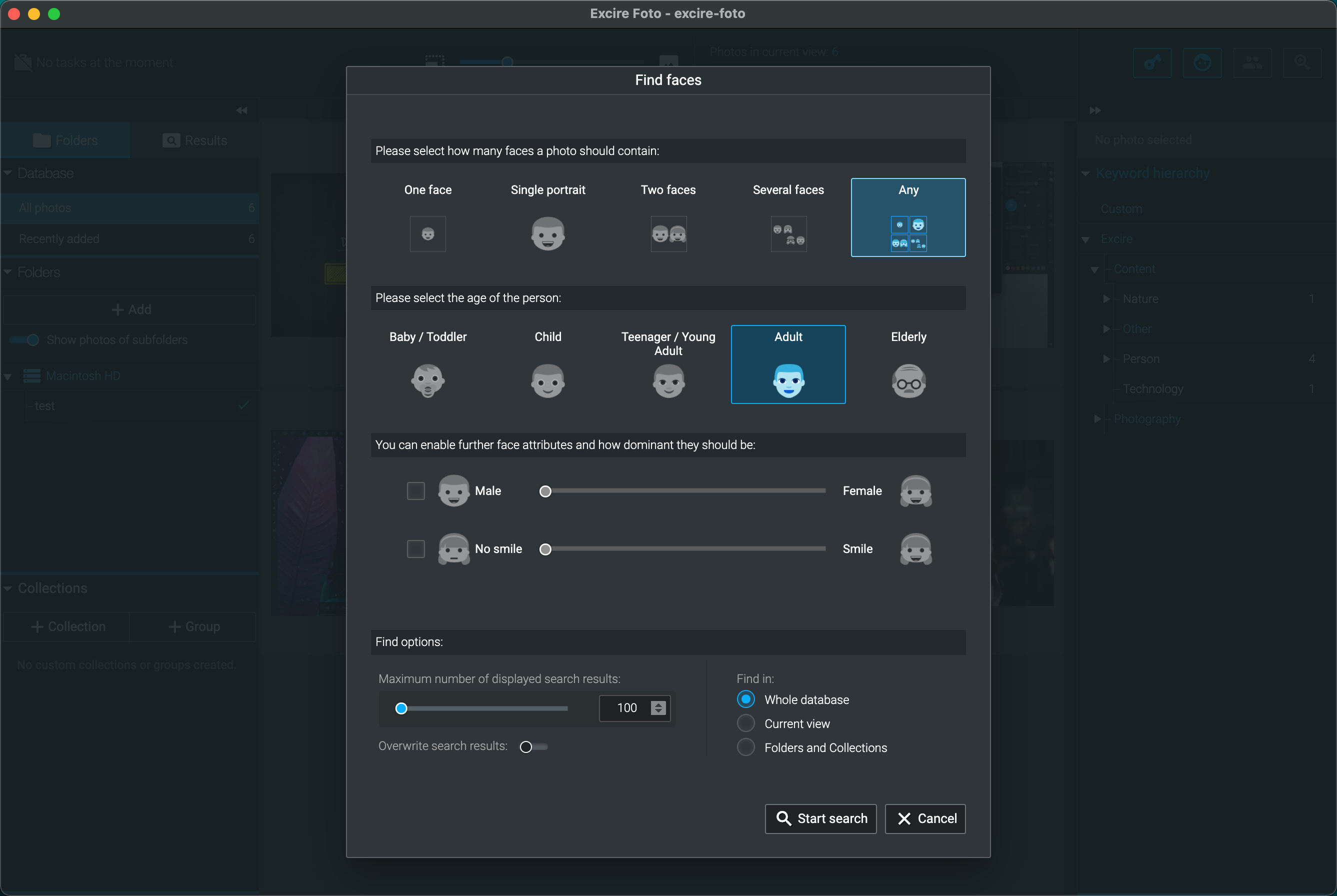Choose Folders and Collections radio option
This screenshot has height=896, width=1337.
click(745, 747)
